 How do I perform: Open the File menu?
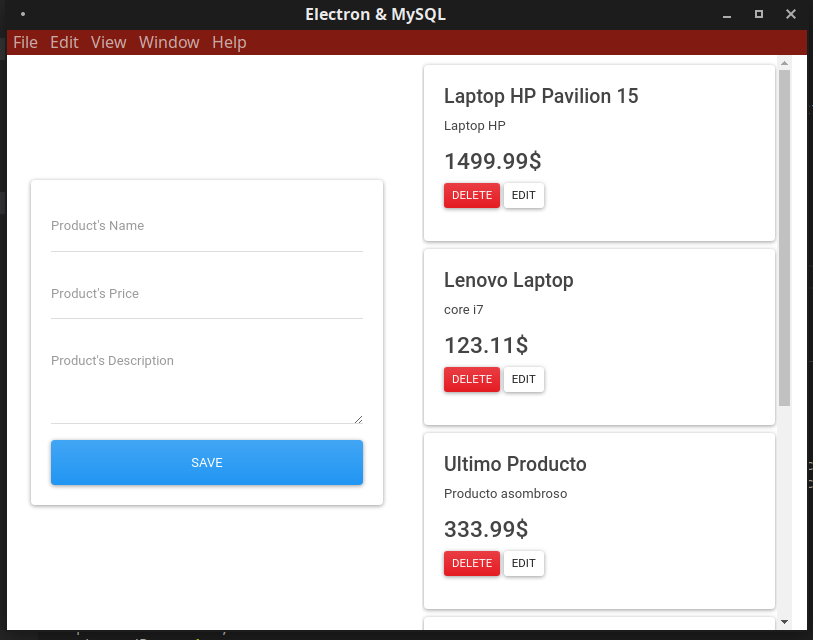pos(25,42)
